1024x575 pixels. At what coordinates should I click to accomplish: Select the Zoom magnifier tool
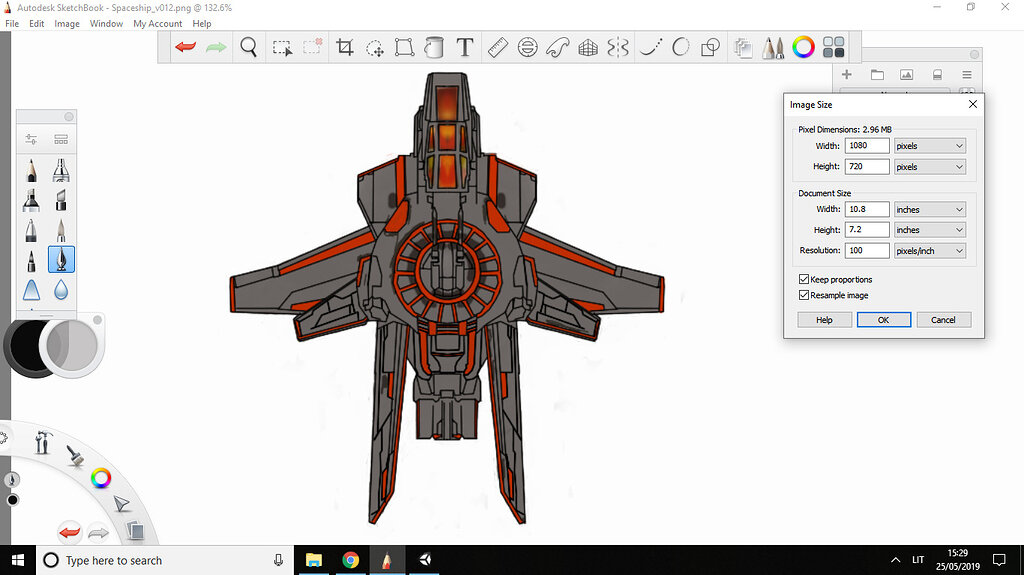249,47
